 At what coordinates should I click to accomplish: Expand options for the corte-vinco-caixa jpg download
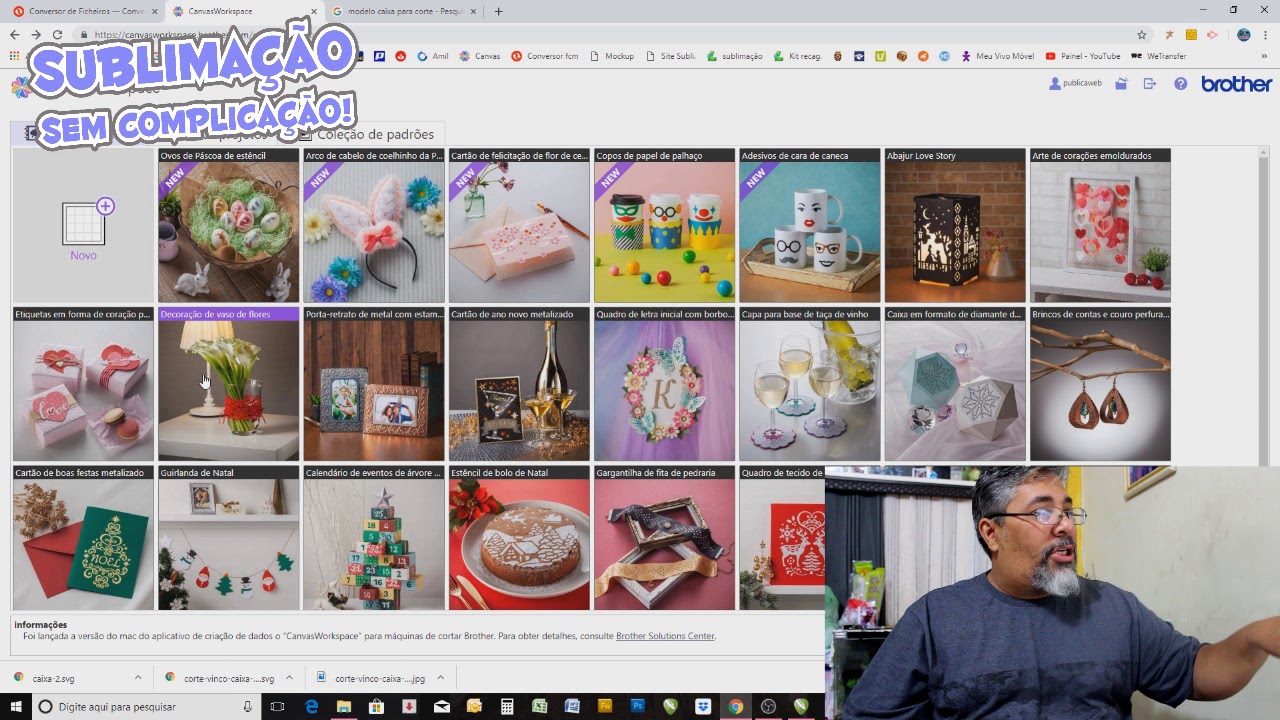pyautogui.click(x=441, y=678)
